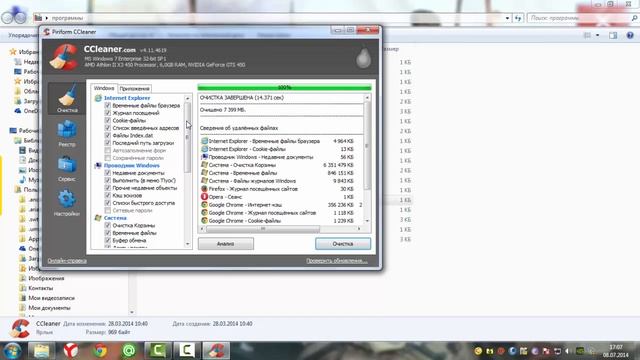Viewport: 640px width, 360px height.
Task: Toggle Файлы Index.dat checkbox
Action: [x=108, y=136]
